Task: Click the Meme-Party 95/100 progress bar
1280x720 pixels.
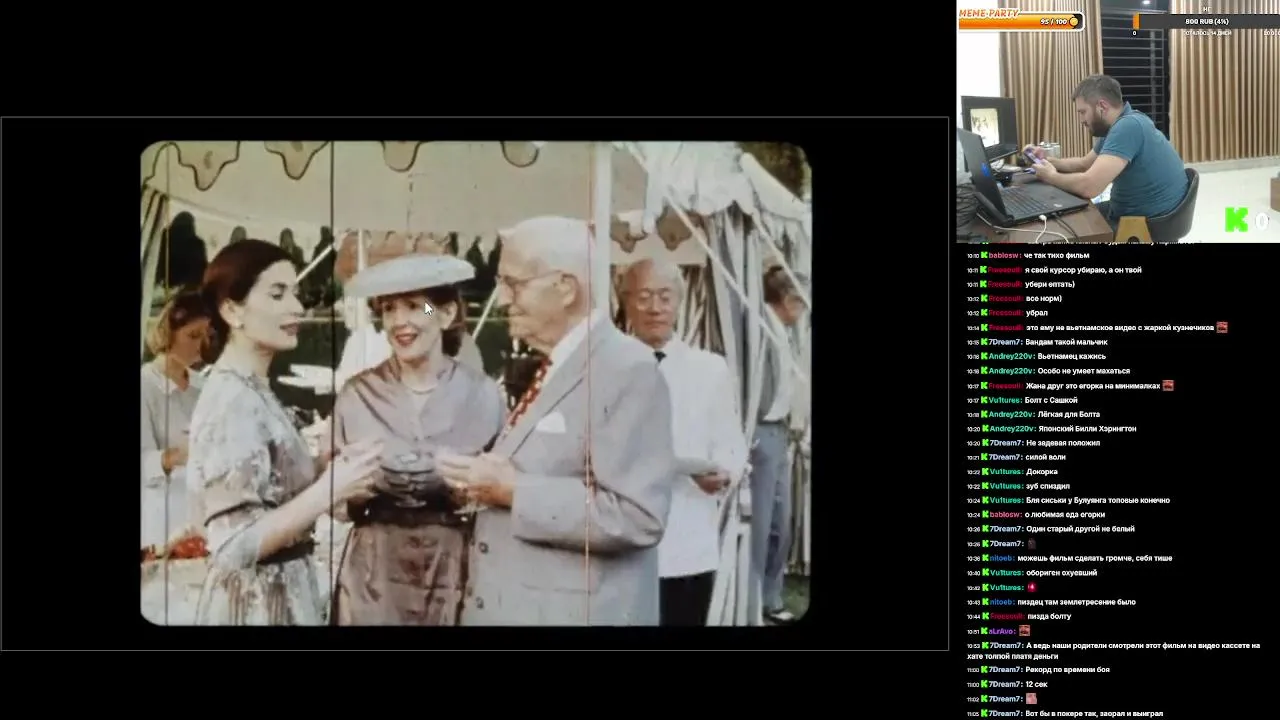Action: [1020, 21]
